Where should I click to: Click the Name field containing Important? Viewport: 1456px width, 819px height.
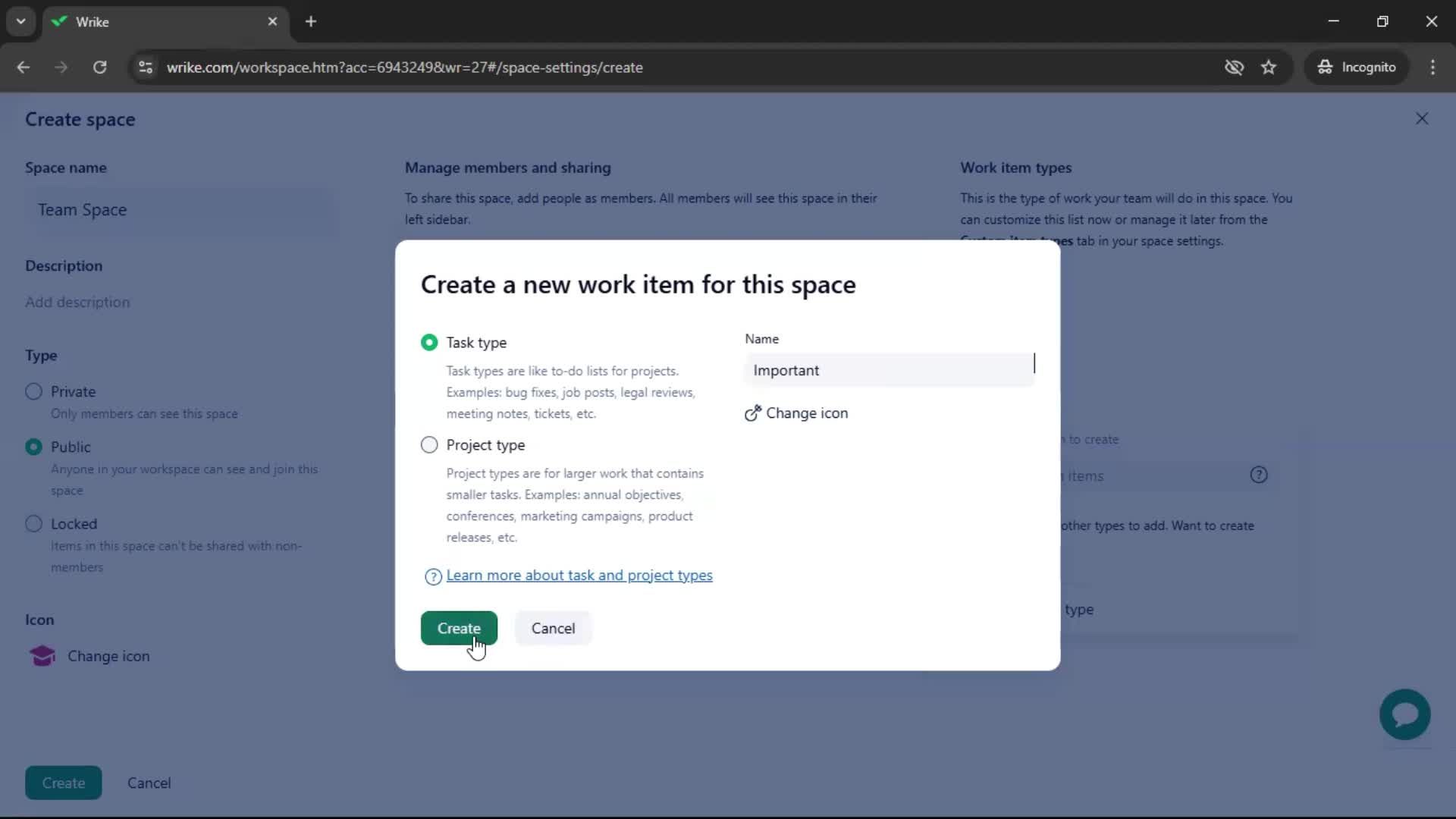pyautogui.click(x=890, y=370)
